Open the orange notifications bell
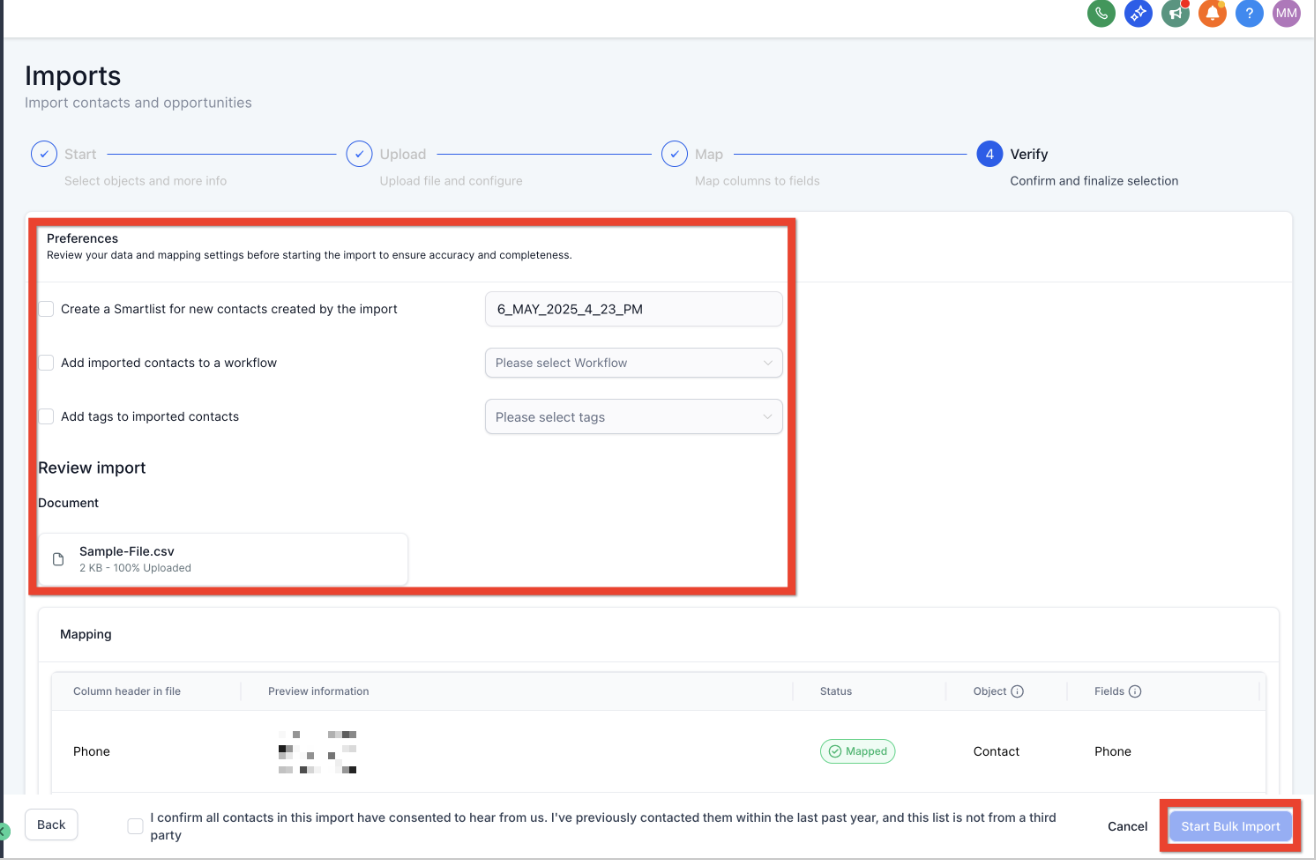This screenshot has width=1316, height=862. click(1212, 13)
